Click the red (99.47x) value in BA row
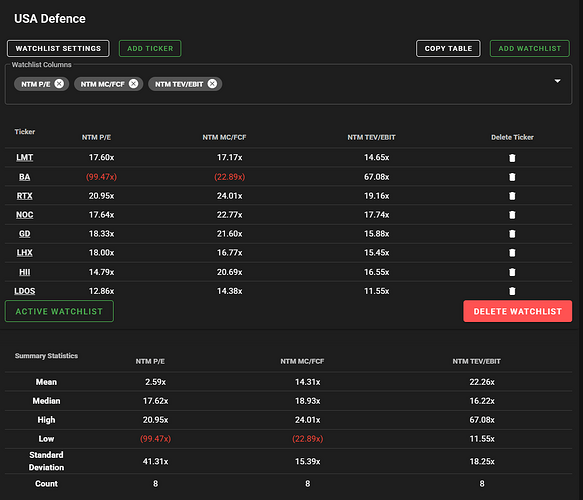The width and height of the screenshot is (583, 500). pyautogui.click(x=102, y=177)
